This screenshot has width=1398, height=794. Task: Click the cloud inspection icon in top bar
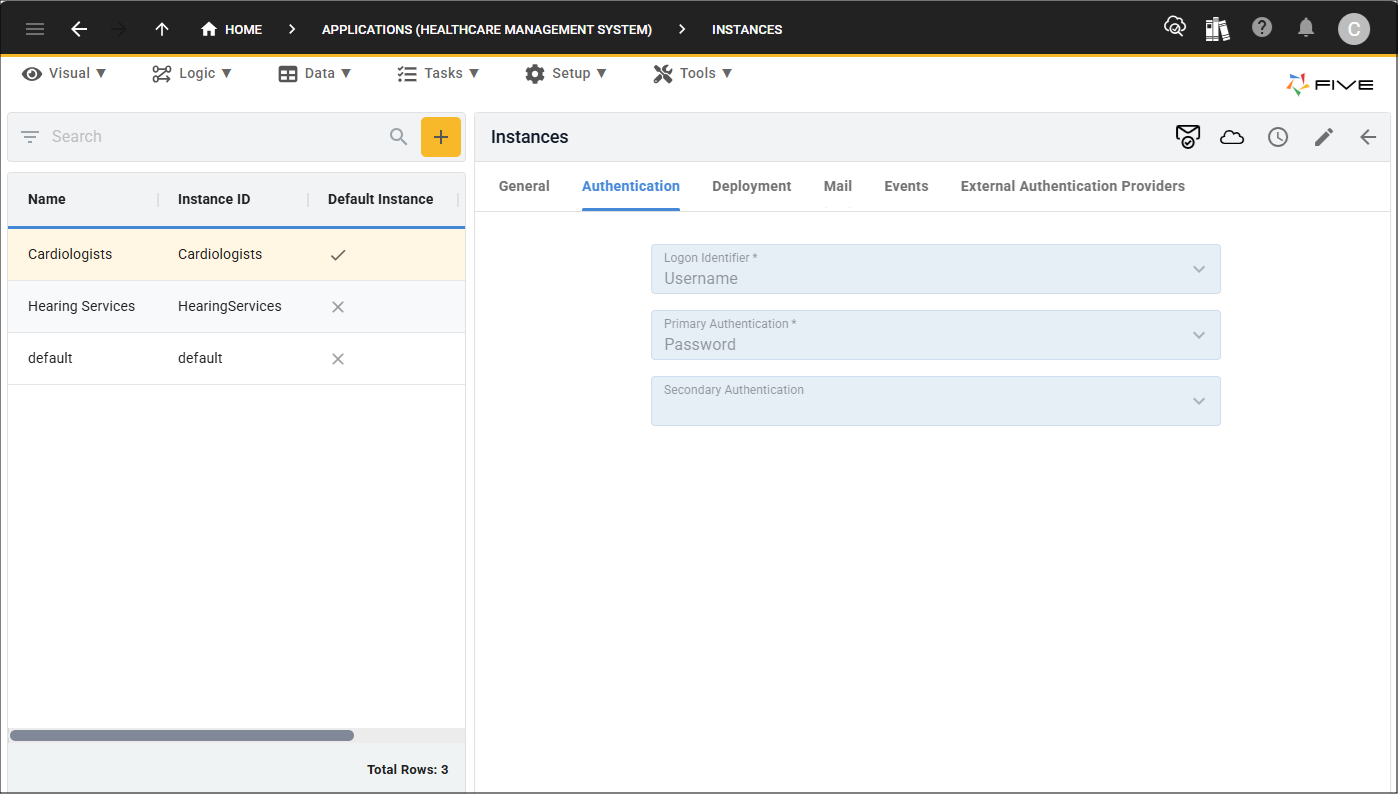1175,27
